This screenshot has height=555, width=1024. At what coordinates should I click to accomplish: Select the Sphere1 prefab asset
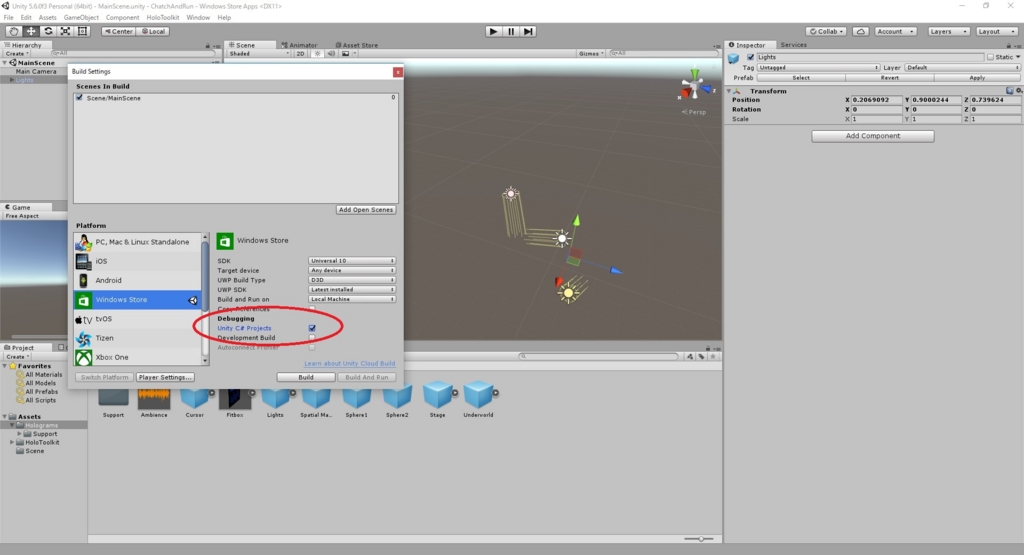point(357,400)
